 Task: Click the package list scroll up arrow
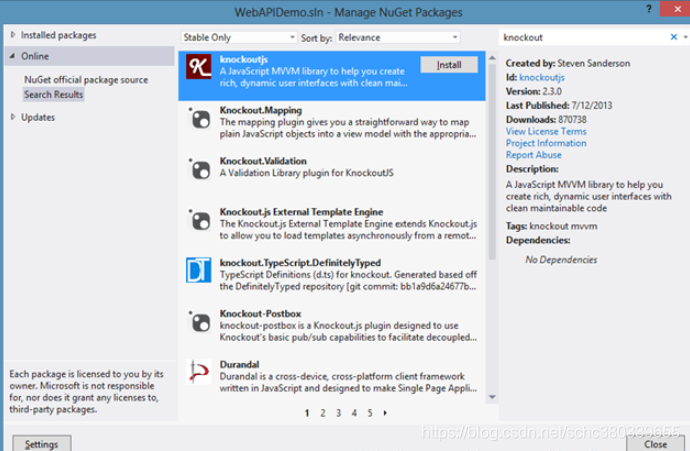pos(492,58)
